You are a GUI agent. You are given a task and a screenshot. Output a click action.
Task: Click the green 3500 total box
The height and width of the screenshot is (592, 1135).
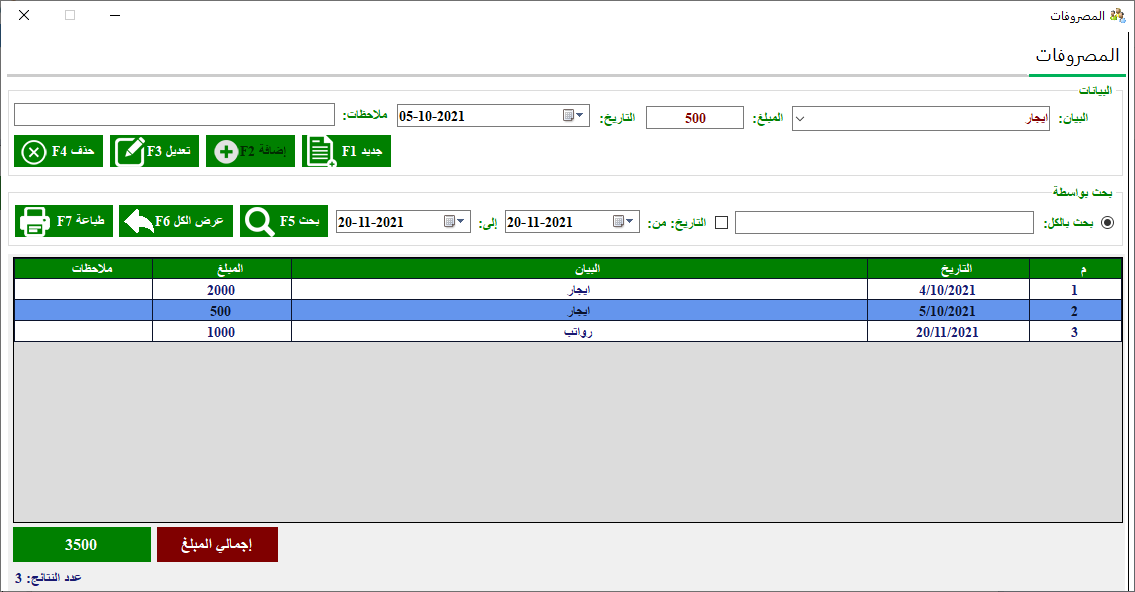tap(81, 545)
